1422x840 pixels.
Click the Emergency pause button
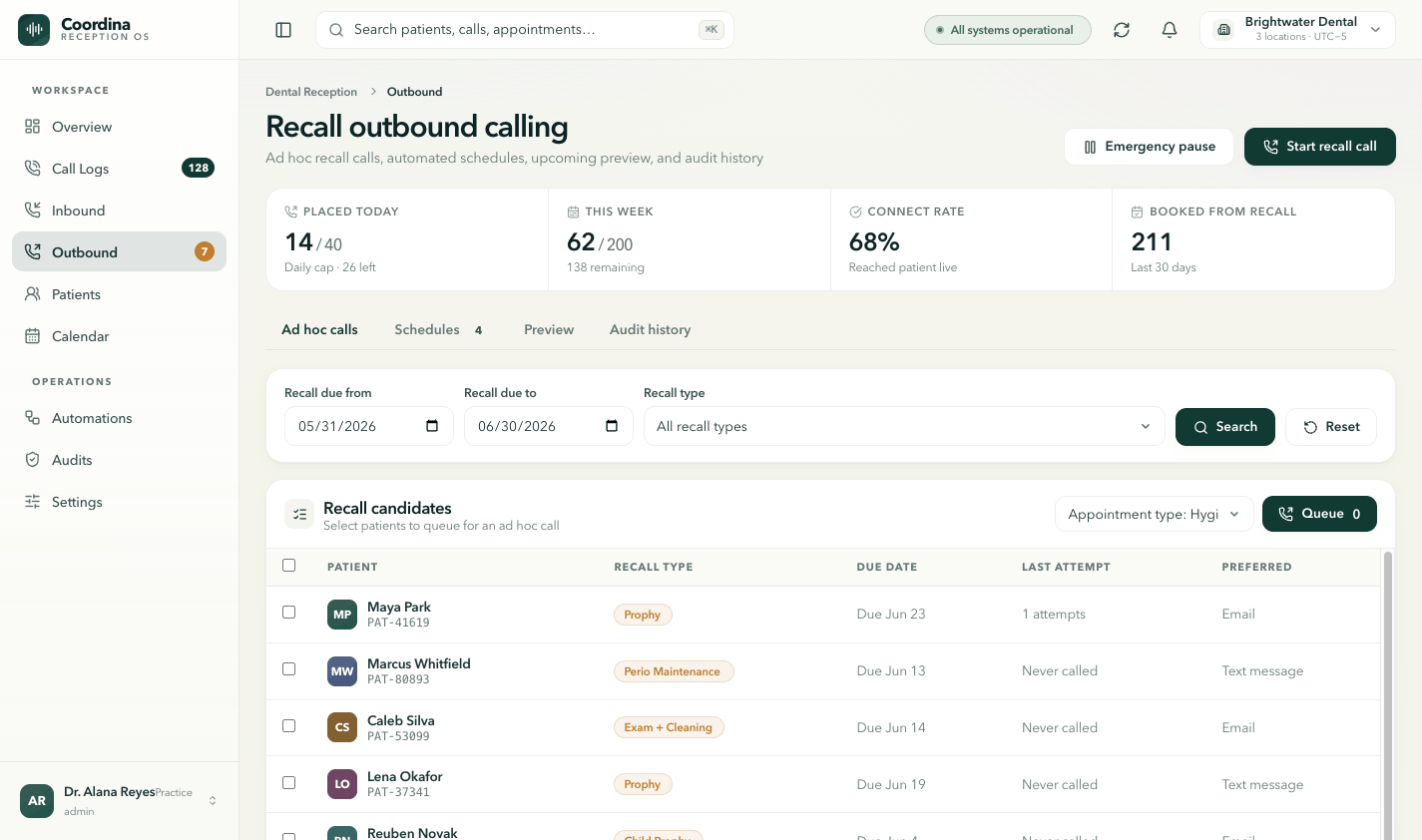1149,147
